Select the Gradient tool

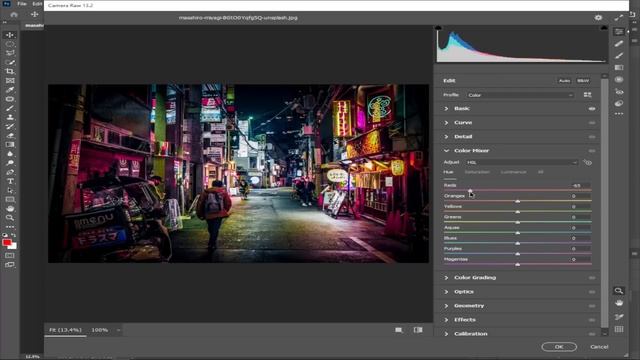tap(10, 144)
